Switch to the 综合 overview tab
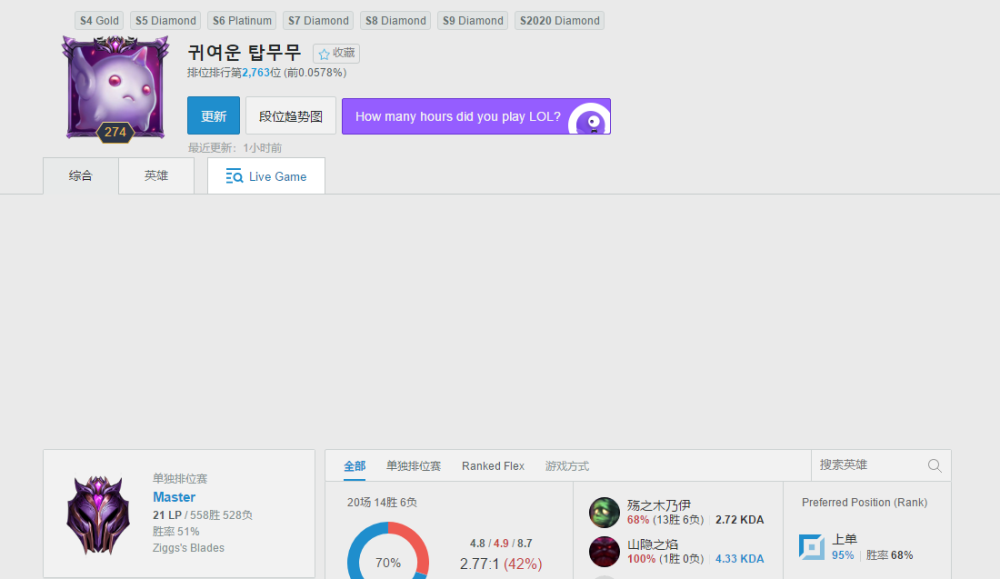This screenshot has width=1000, height=579. [81, 176]
